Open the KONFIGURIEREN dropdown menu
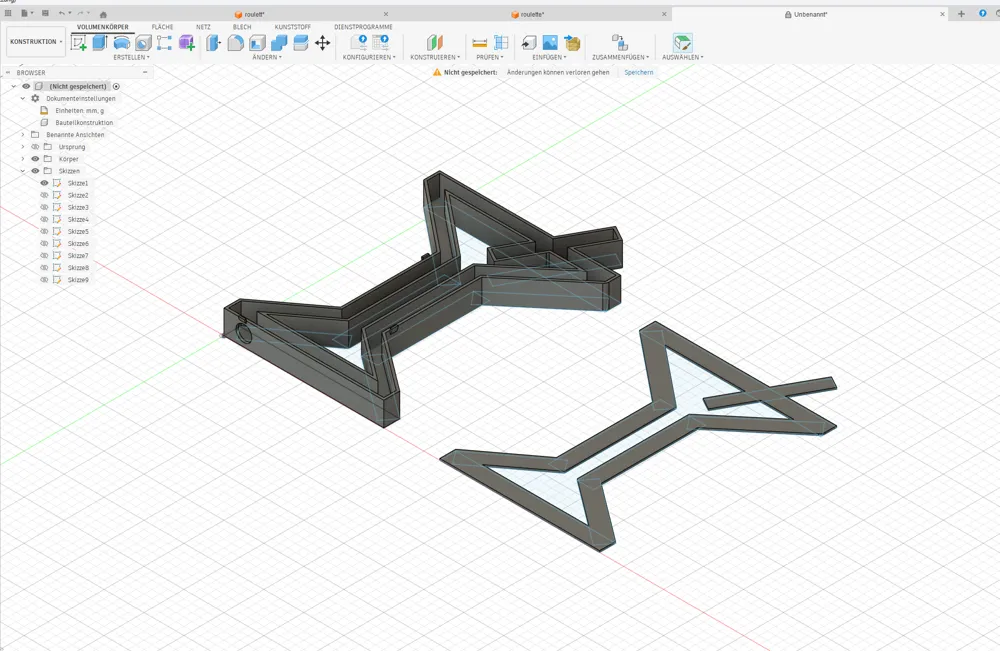The width and height of the screenshot is (1000, 651). (369, 57)
